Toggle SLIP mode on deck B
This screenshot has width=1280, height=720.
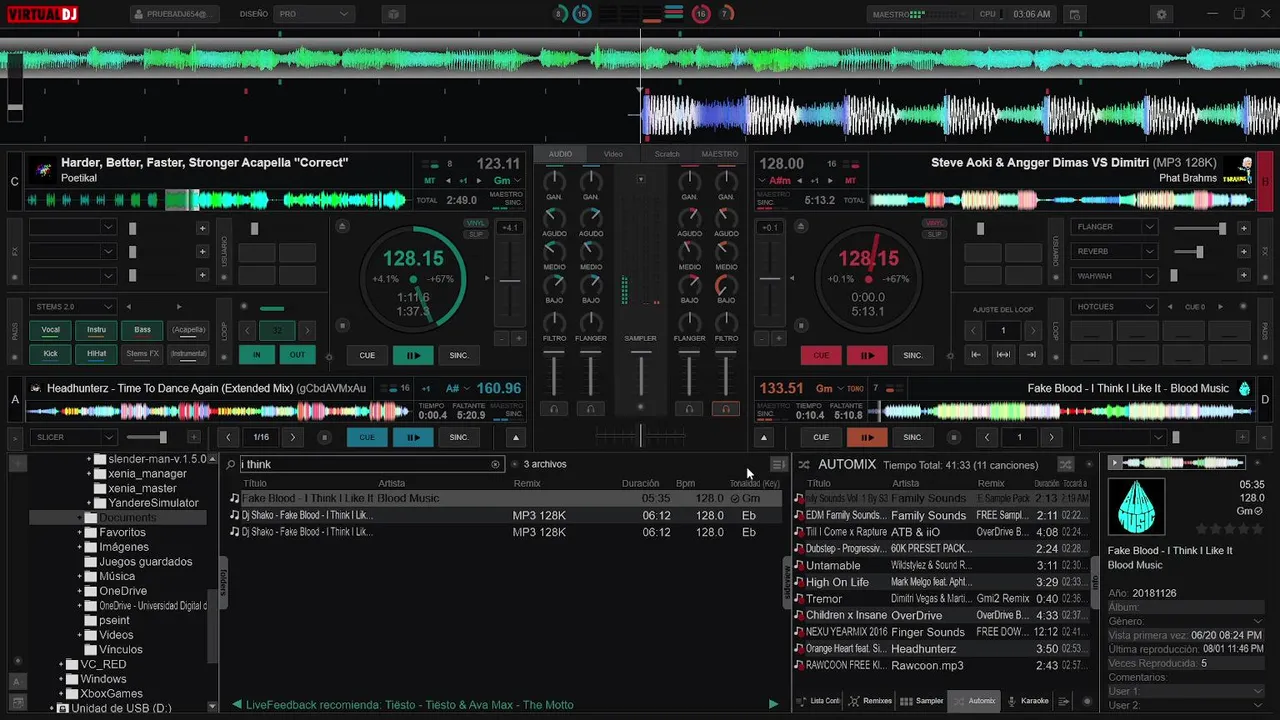click(x=934, y=234)
